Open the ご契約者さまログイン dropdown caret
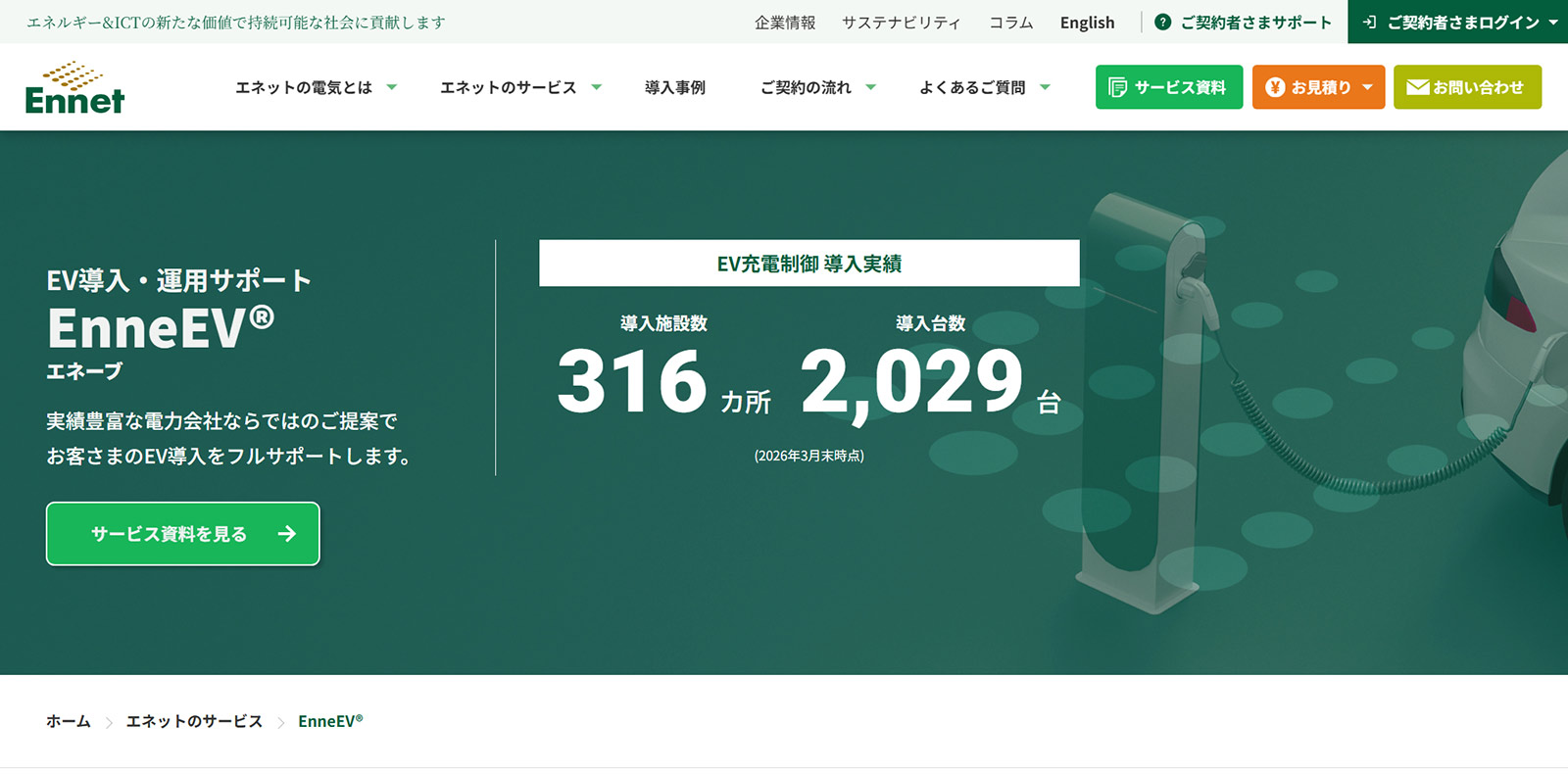 pos(1553,22)
